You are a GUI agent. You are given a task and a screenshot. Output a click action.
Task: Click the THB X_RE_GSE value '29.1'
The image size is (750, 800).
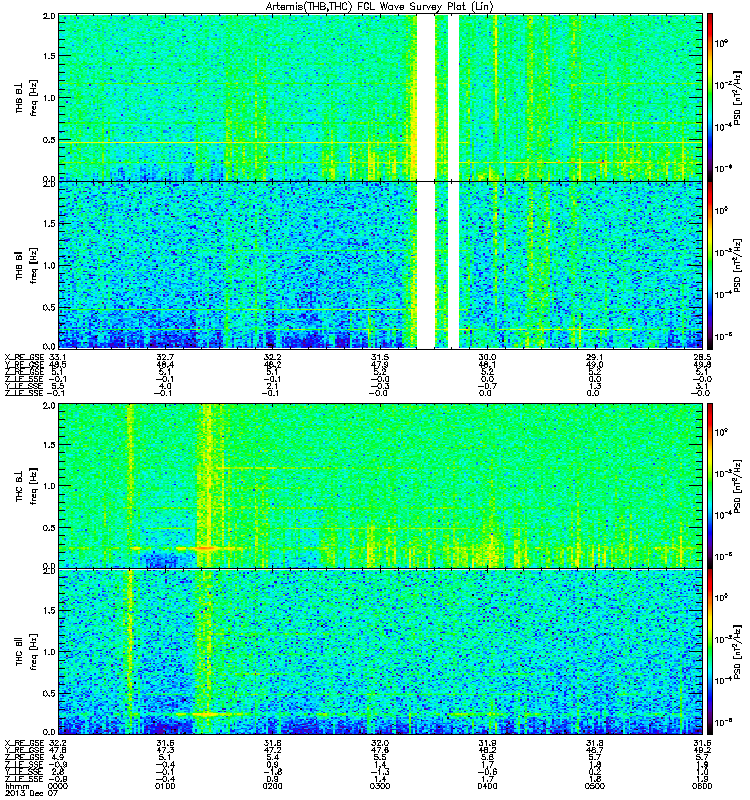pos(594,357)
